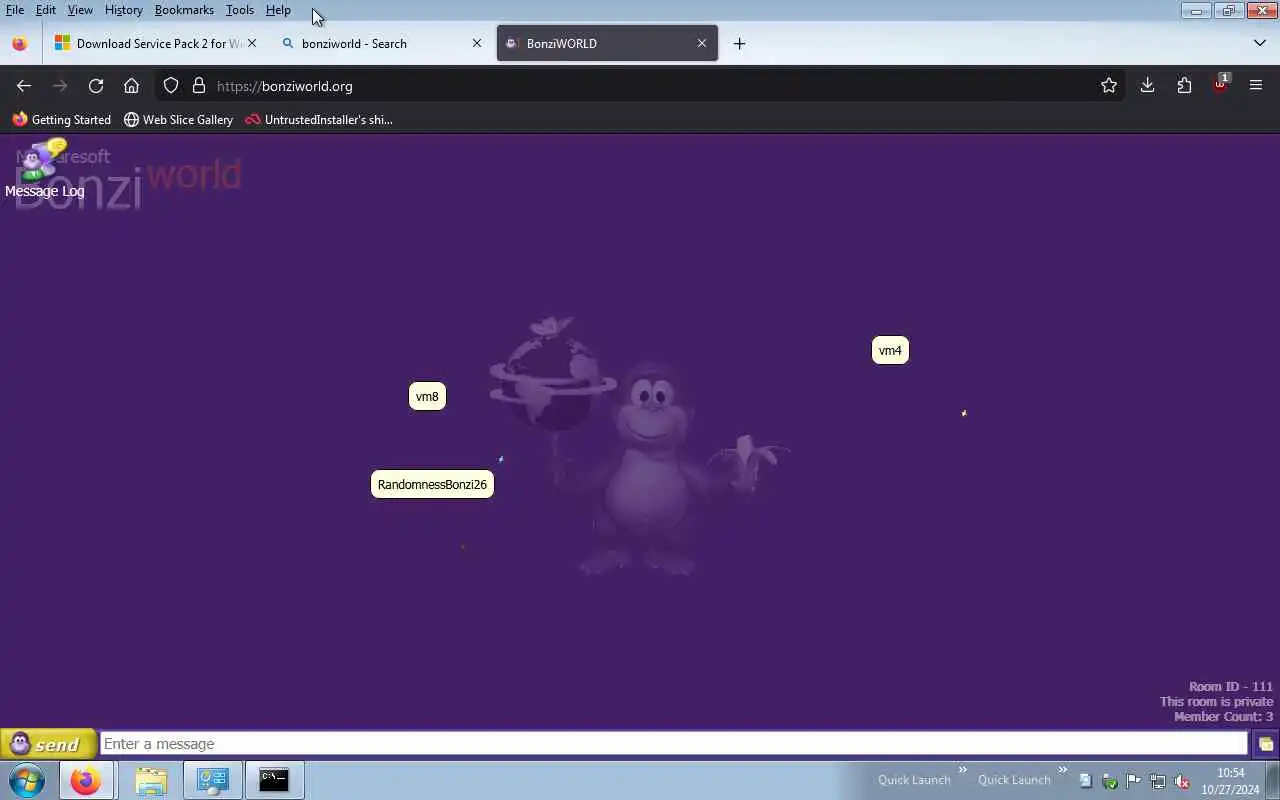Open the Help menu
This screenshot has width=1280, height=800.
coord(278,10)
